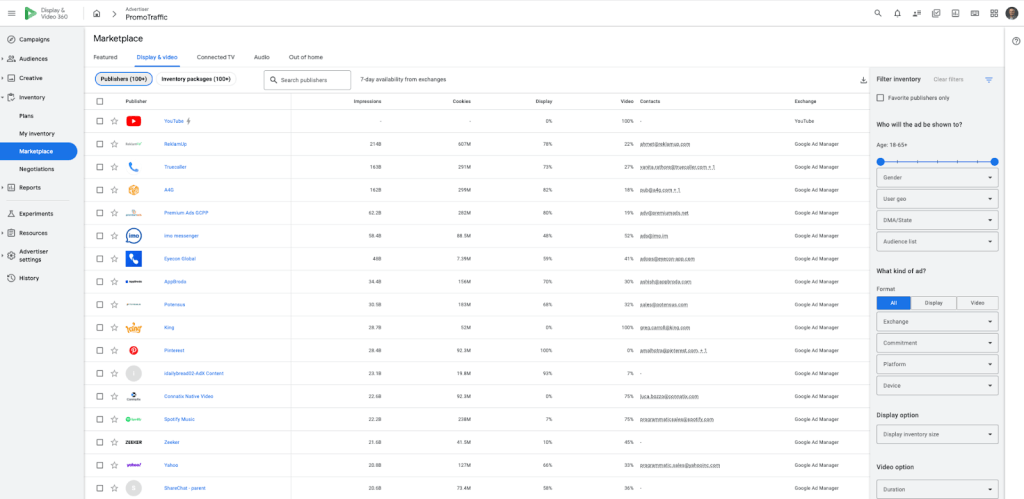Click the imo messenger logo
The image size is (1024, 499).
tap(134, 236)
